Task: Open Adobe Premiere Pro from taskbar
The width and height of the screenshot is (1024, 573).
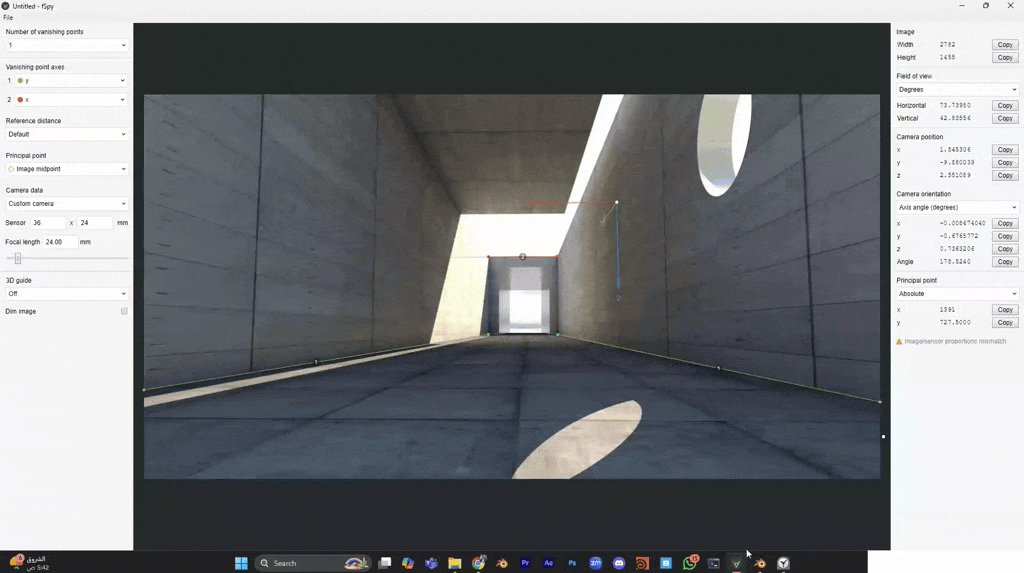Action: [525, 563]
